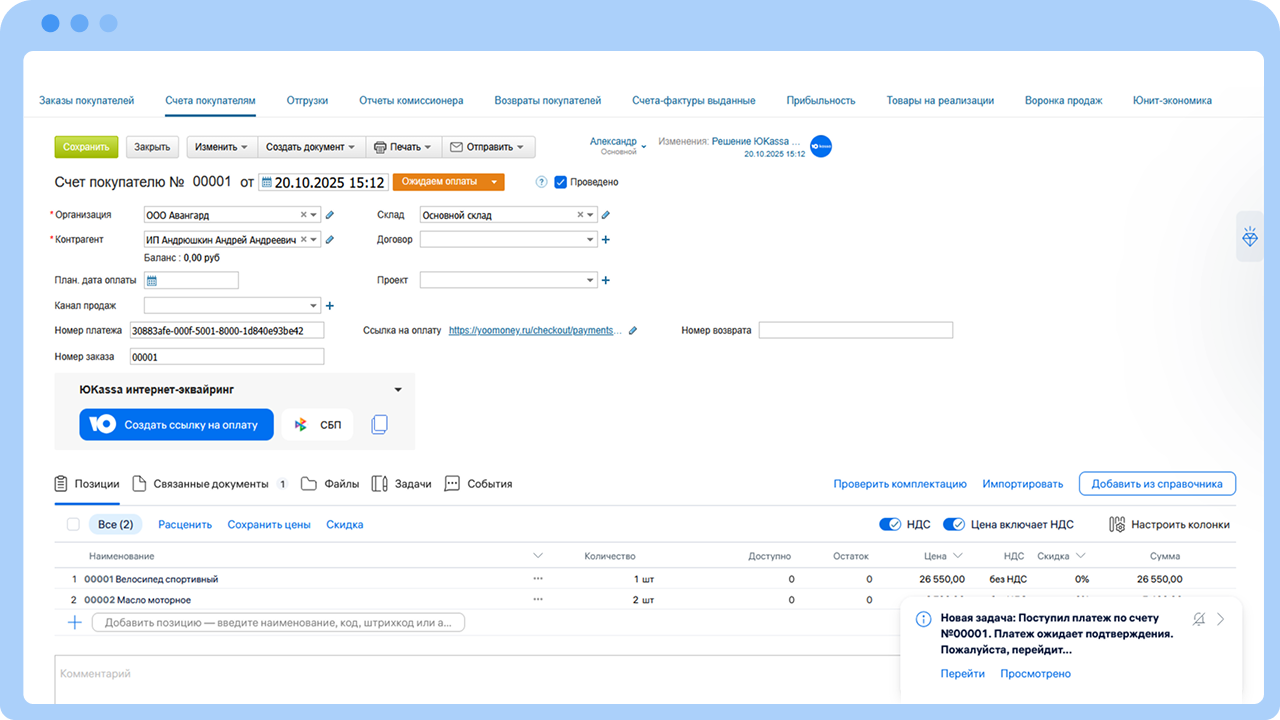This screenshot has width=1280, height=720.
Task: Expand the Проект combo box
Action: 590,281
